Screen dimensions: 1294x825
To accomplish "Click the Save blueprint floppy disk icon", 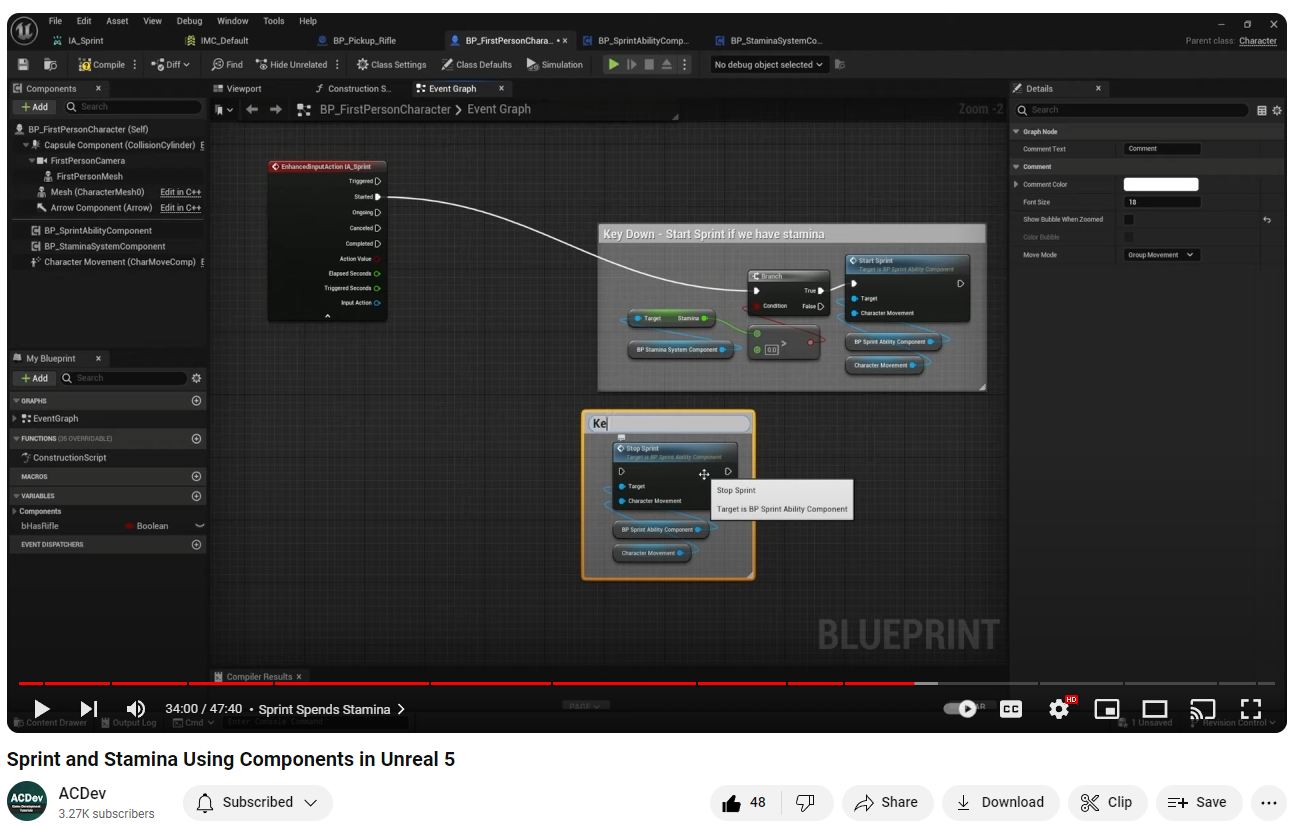I will [23, 64].
